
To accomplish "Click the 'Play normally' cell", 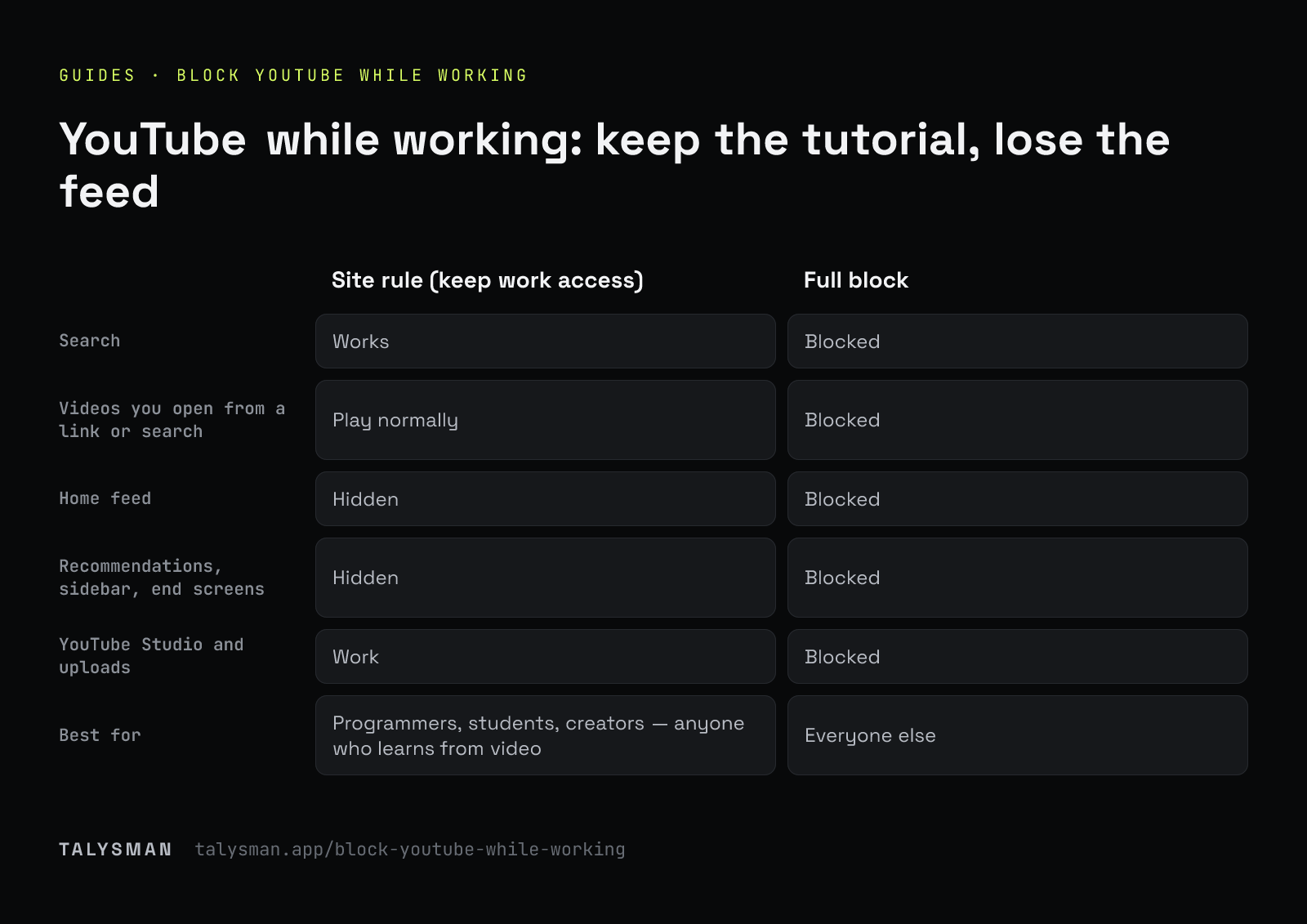I will (x=546, y=420).
